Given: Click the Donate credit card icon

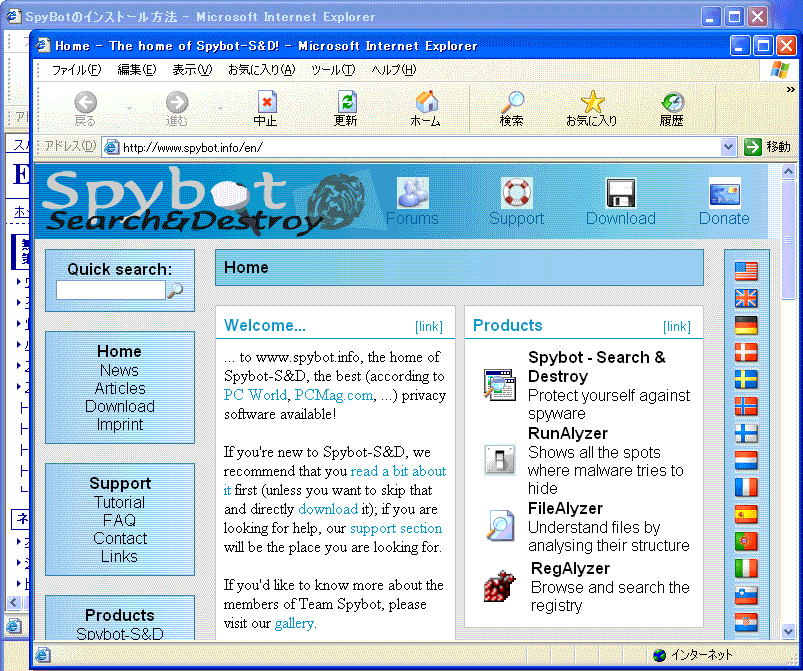Looking at the screenshot, I should click(725, 193).
